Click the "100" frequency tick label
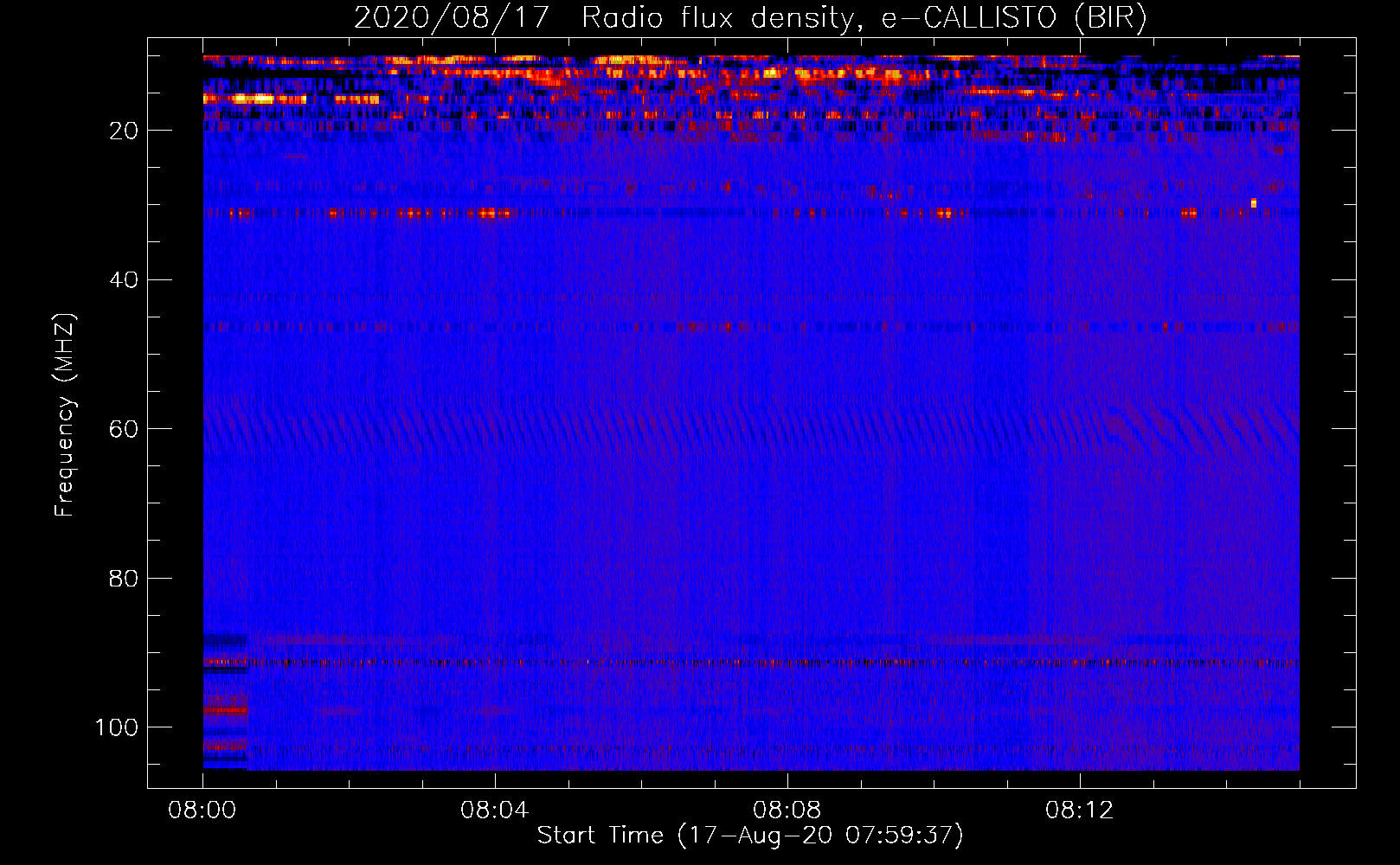1400x865 pixels. click(x=117, y=727)
